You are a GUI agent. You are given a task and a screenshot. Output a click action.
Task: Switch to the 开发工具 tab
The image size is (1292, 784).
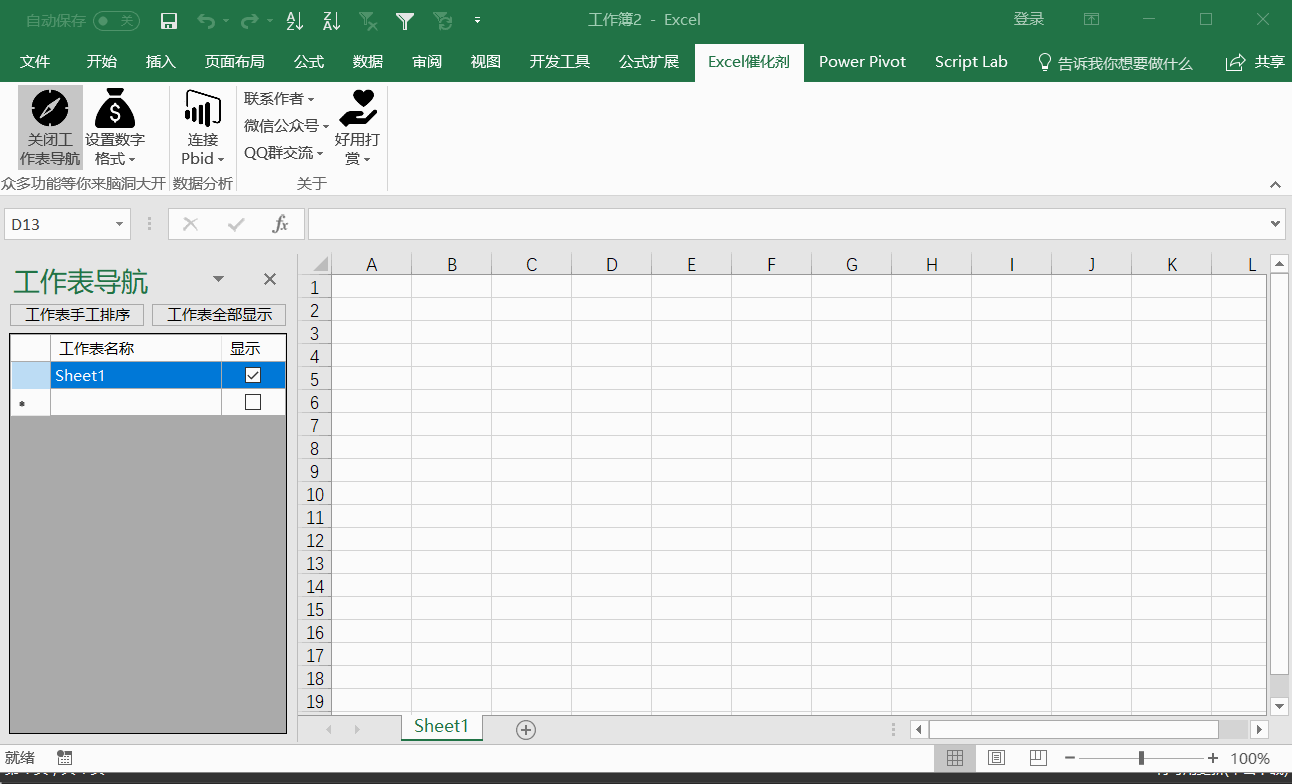[560, 62]
